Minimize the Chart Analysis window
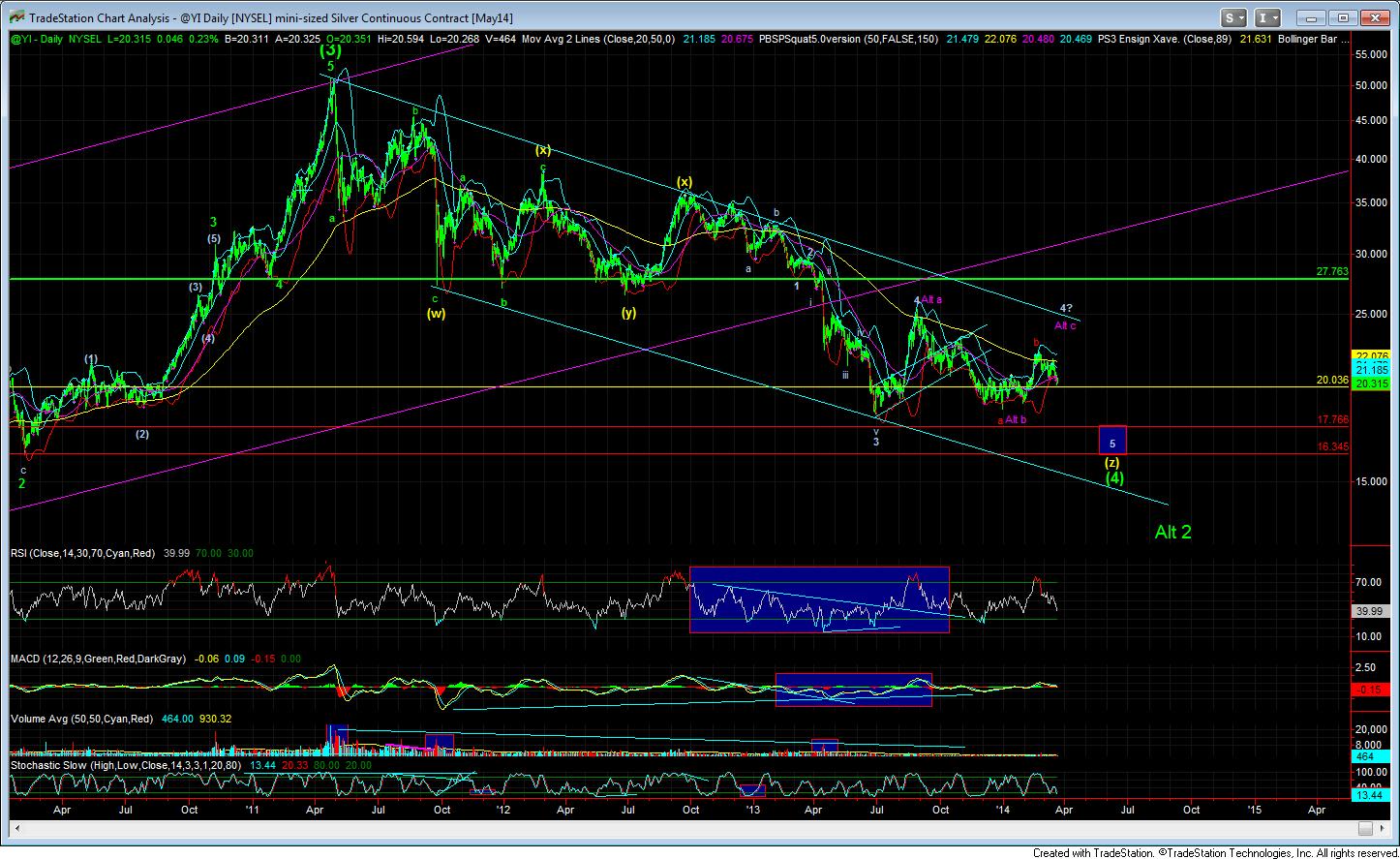 pyautogui.click(x=1309, y=17)
